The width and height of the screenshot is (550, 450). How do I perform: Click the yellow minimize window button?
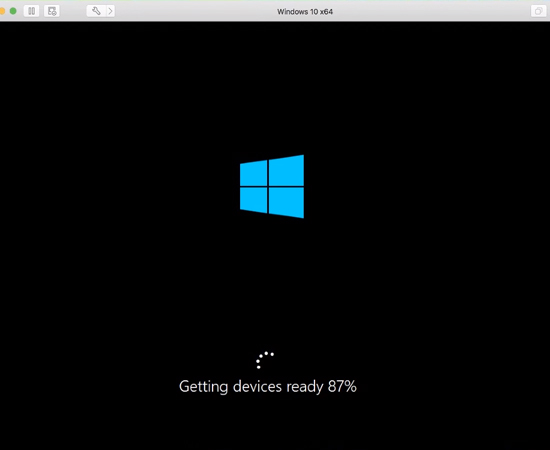2,11
